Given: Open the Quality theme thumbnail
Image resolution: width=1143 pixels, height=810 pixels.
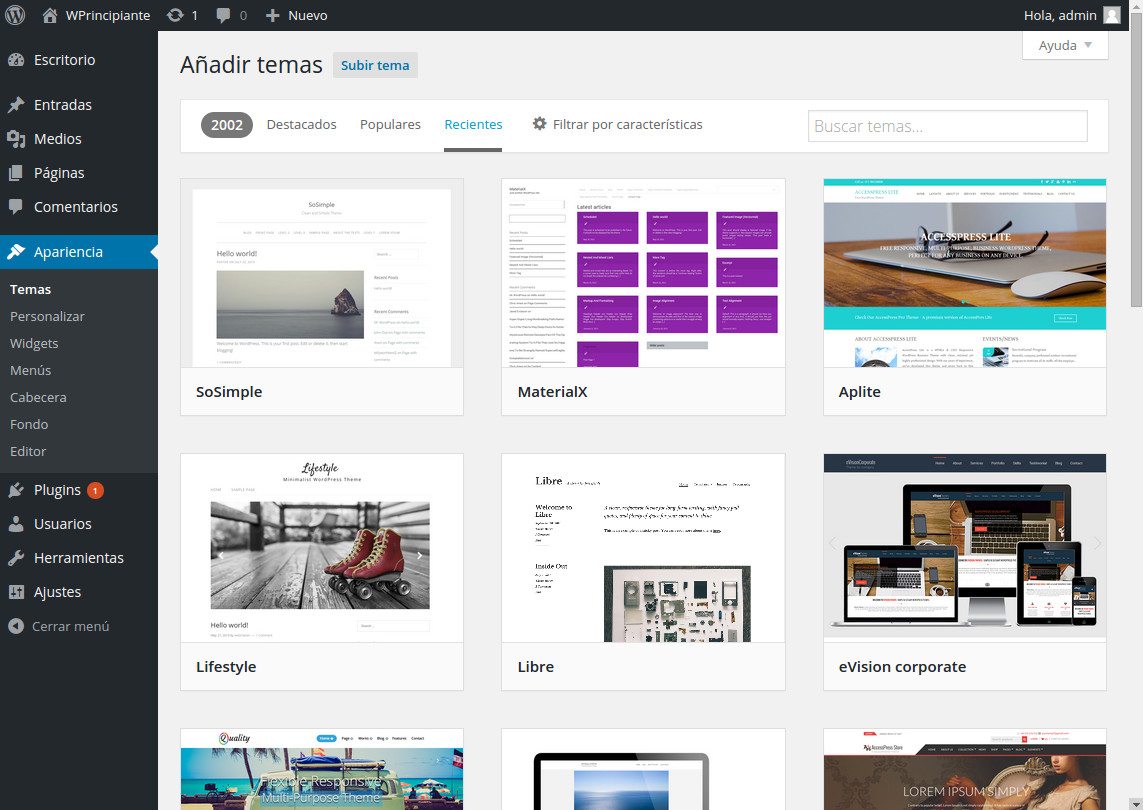Looking at the screenshot, I should (321, 769).
